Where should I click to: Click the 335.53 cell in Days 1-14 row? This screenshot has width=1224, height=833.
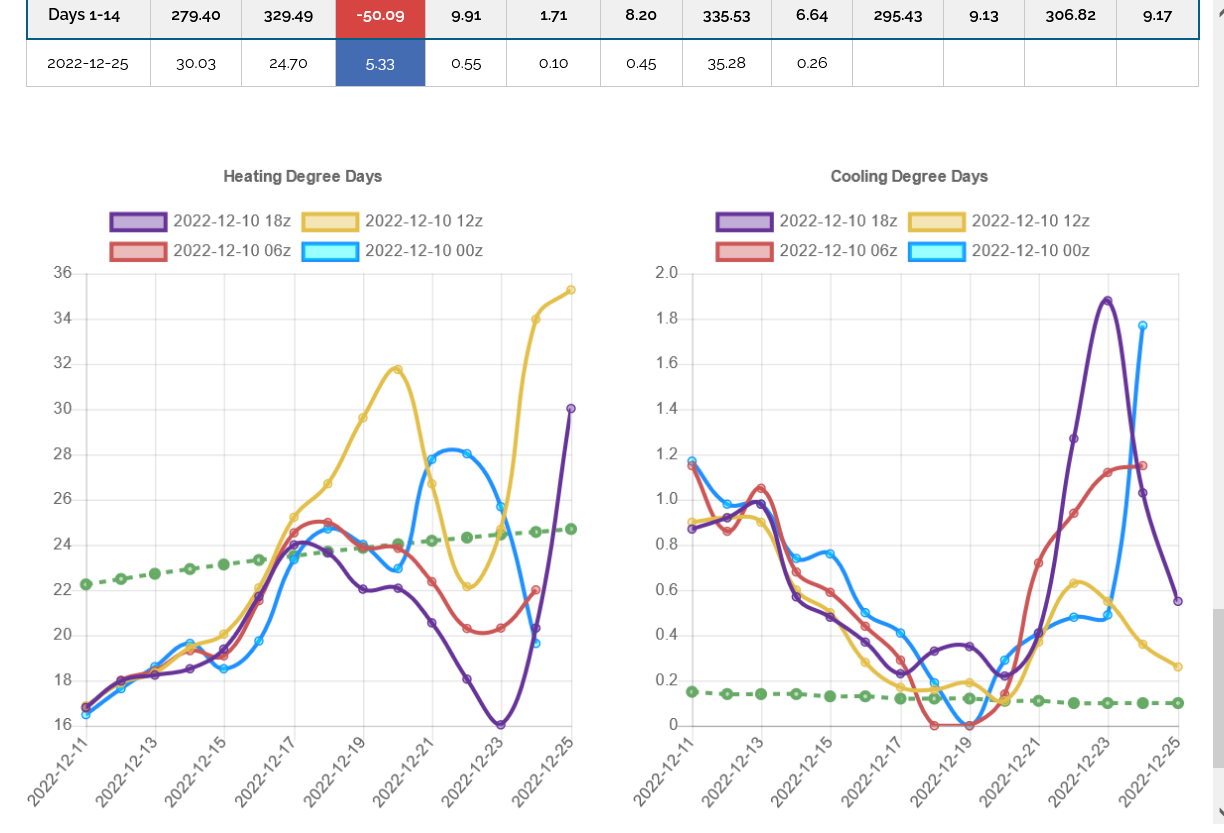[725, 17]
